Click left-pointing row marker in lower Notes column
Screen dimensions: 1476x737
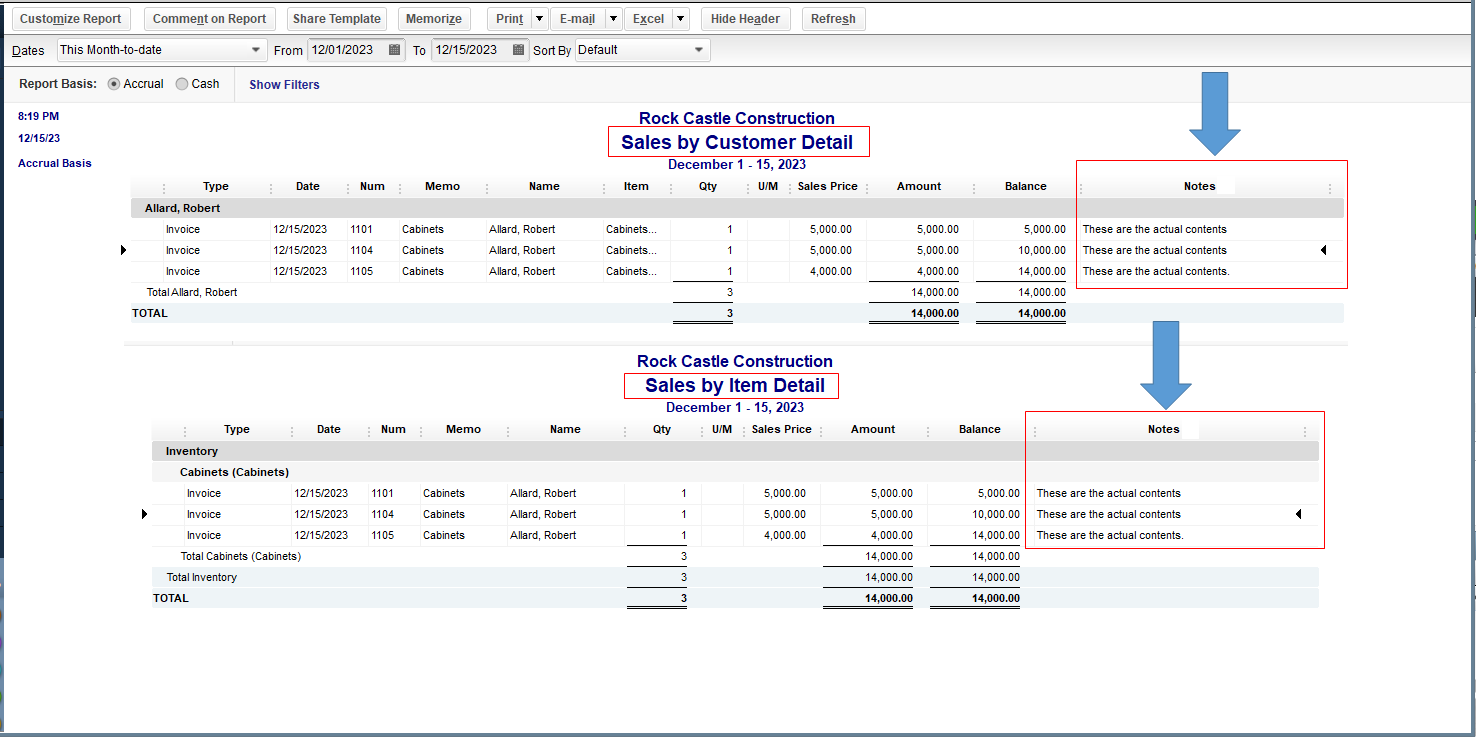pyautogui.click(x=1298, y=514)
